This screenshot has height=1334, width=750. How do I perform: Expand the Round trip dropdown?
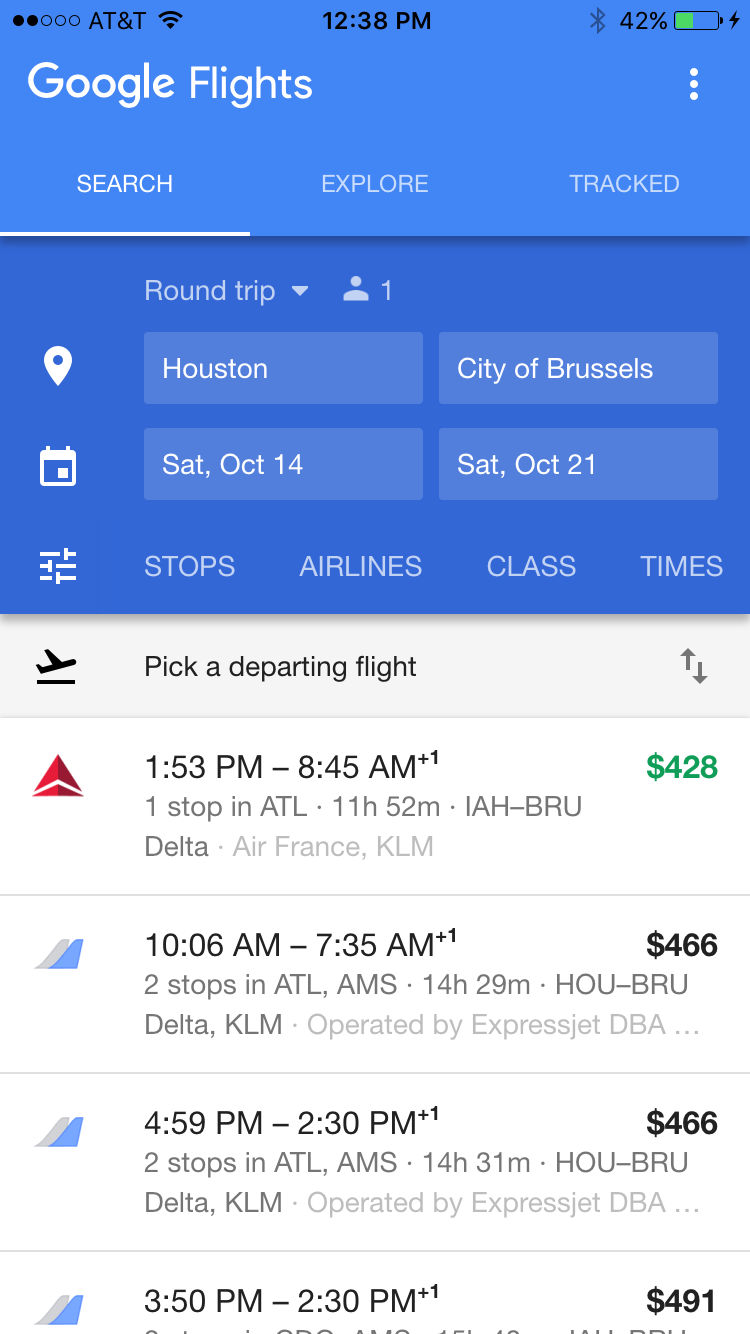(x=227, y=291)
